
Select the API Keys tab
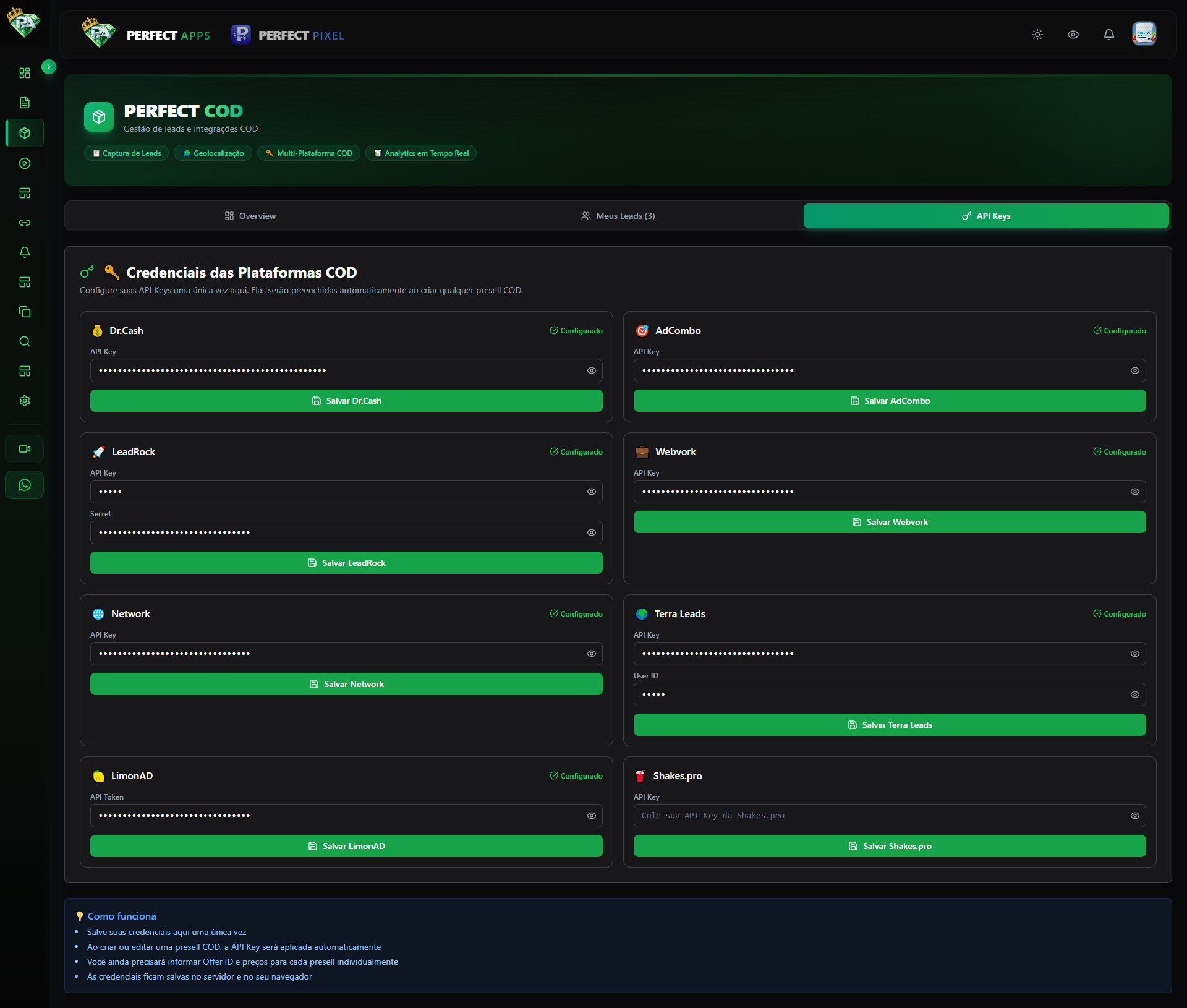coord(986,216)
